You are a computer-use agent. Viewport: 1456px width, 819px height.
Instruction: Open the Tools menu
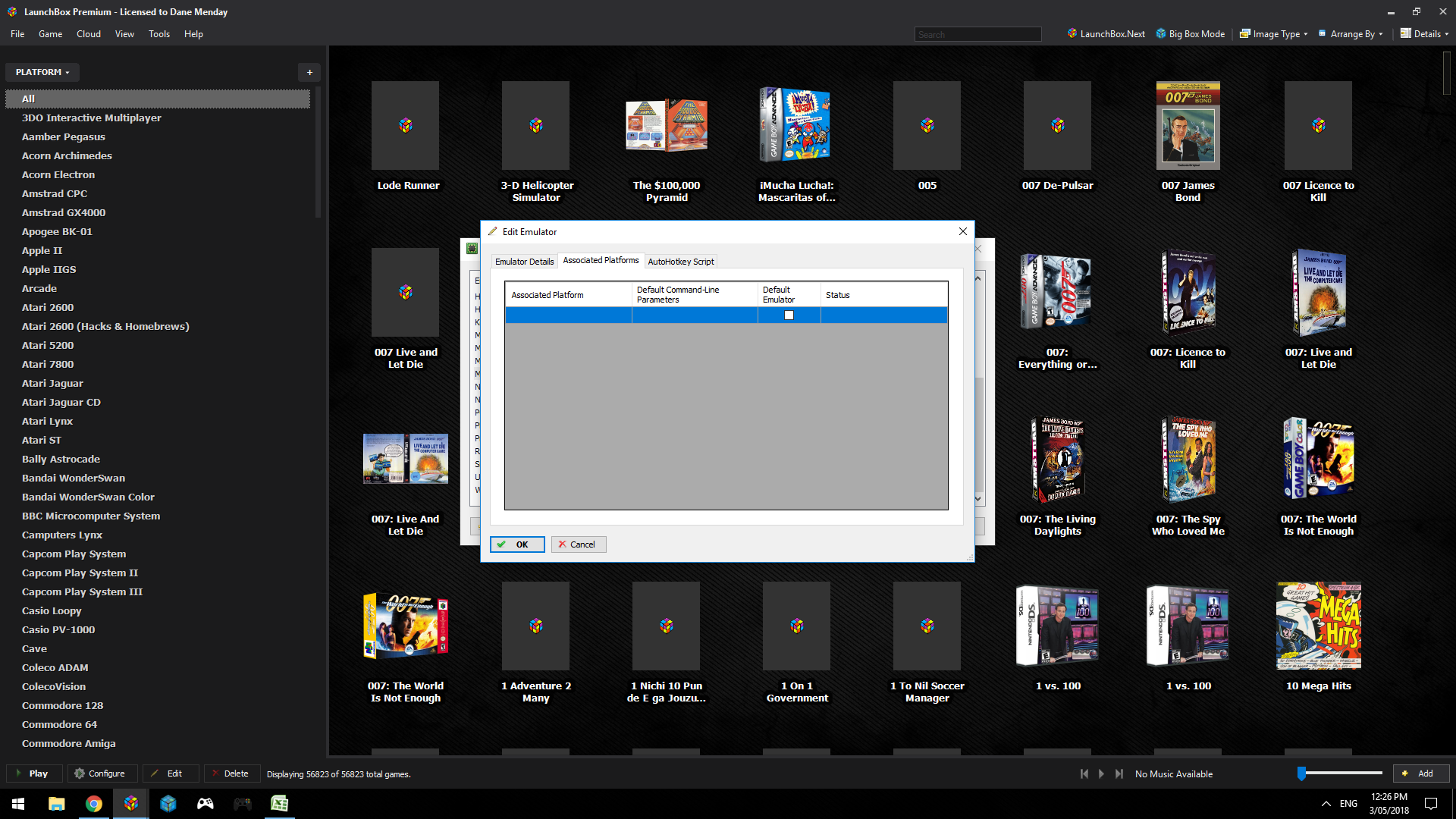[159, 34]
